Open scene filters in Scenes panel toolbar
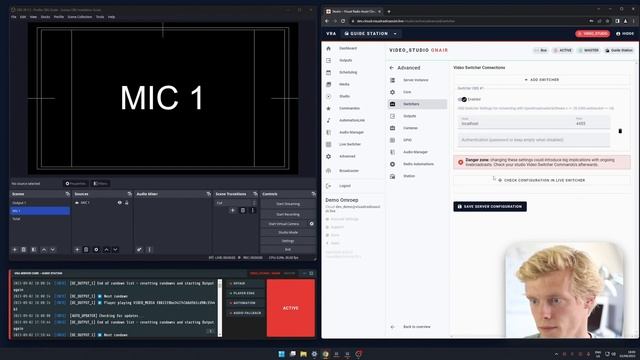 click(x=34, y=249)
